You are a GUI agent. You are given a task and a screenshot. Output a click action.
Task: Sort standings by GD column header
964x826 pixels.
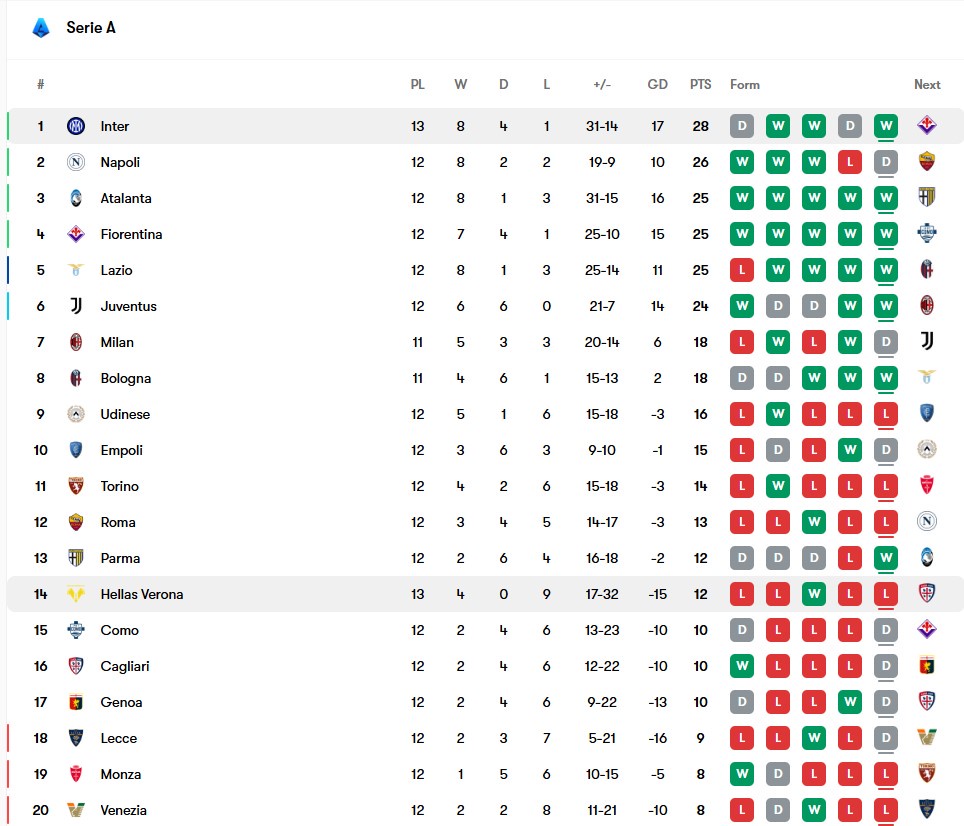pos(657,85)
